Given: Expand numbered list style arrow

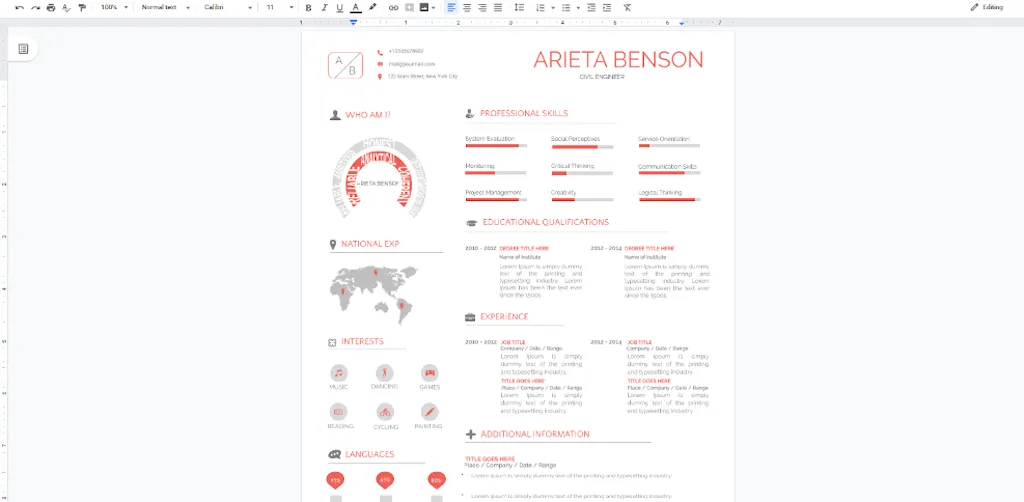Looking at the screenshot, I should point(552,8).
